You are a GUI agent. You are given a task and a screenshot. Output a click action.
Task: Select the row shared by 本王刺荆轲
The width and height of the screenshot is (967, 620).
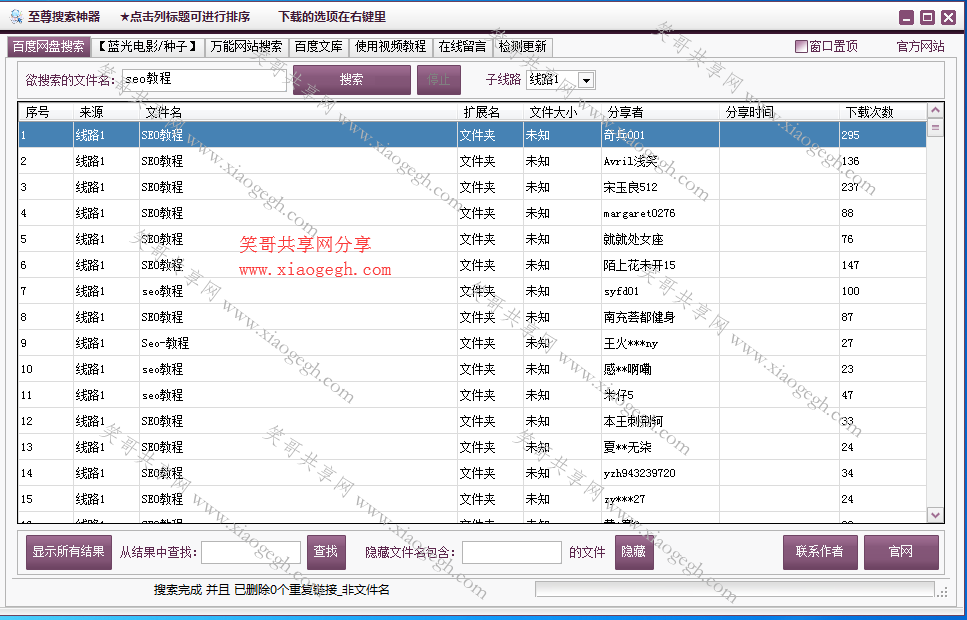(x=472, y=421)
